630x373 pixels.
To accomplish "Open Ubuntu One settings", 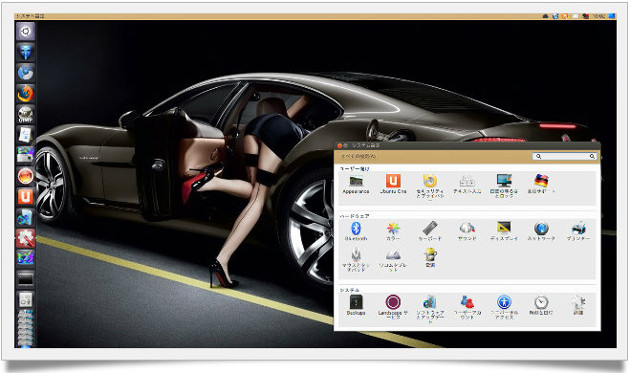I will point(393,184).
